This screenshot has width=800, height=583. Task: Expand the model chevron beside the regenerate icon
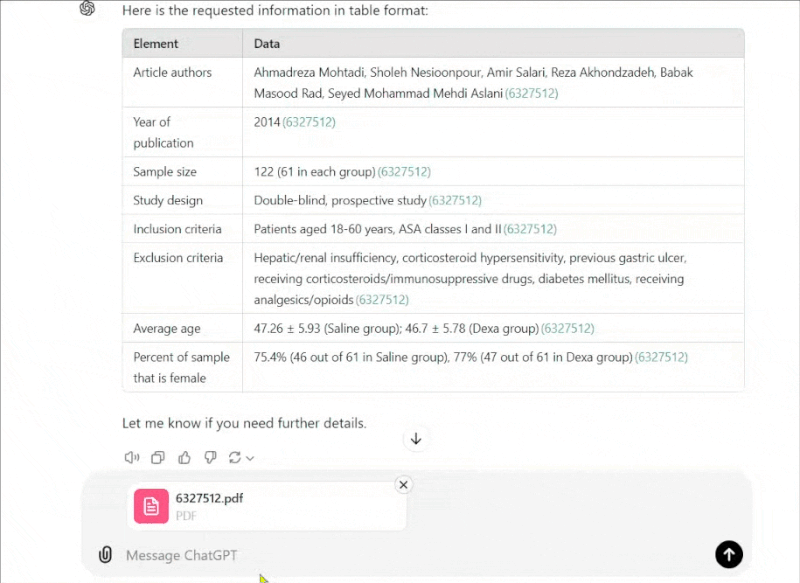tap(250, 459)
